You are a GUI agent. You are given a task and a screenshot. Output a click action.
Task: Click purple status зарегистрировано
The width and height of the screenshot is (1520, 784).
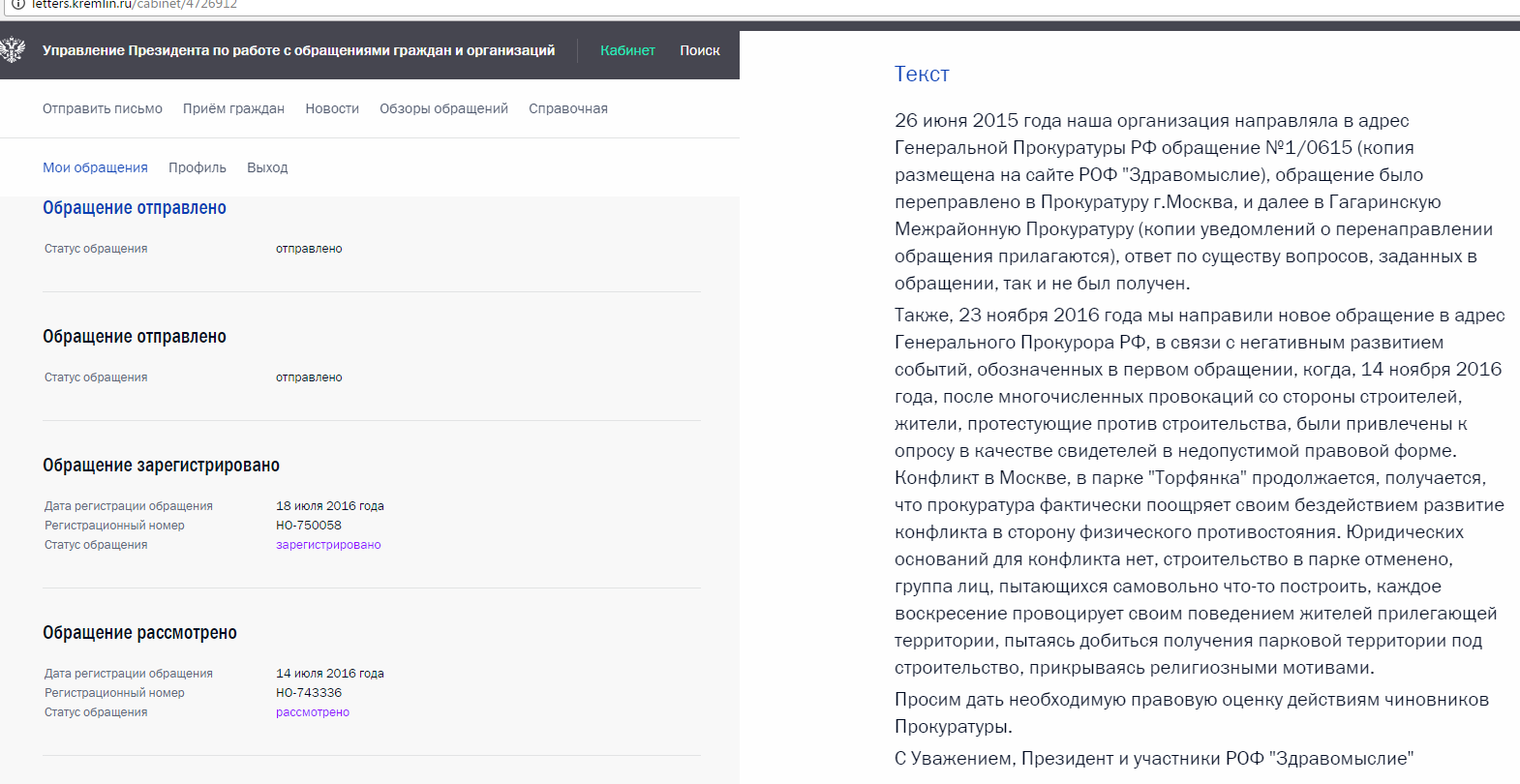click(x=328, y=545)
